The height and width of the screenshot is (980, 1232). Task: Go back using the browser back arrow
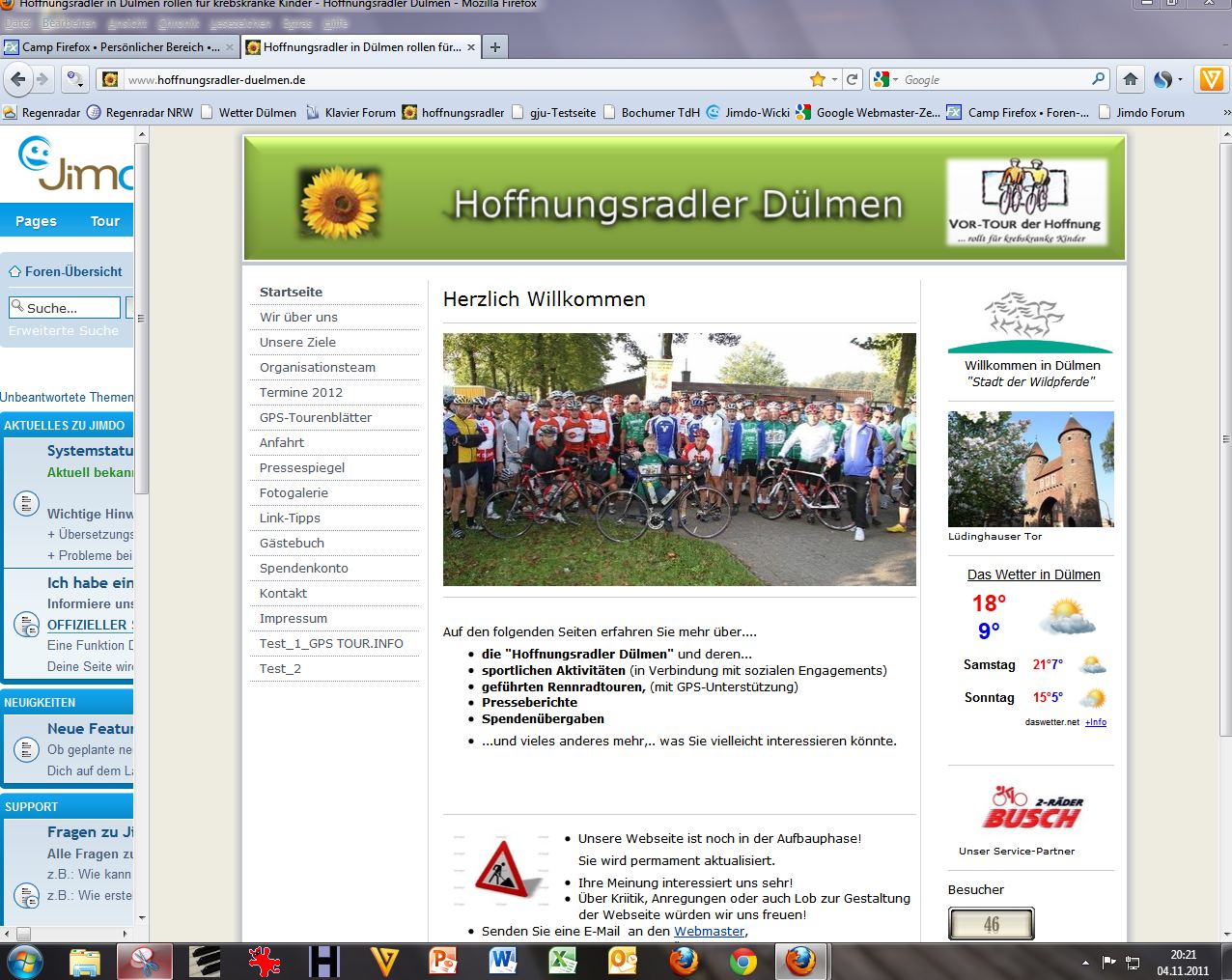click(18, 79)
